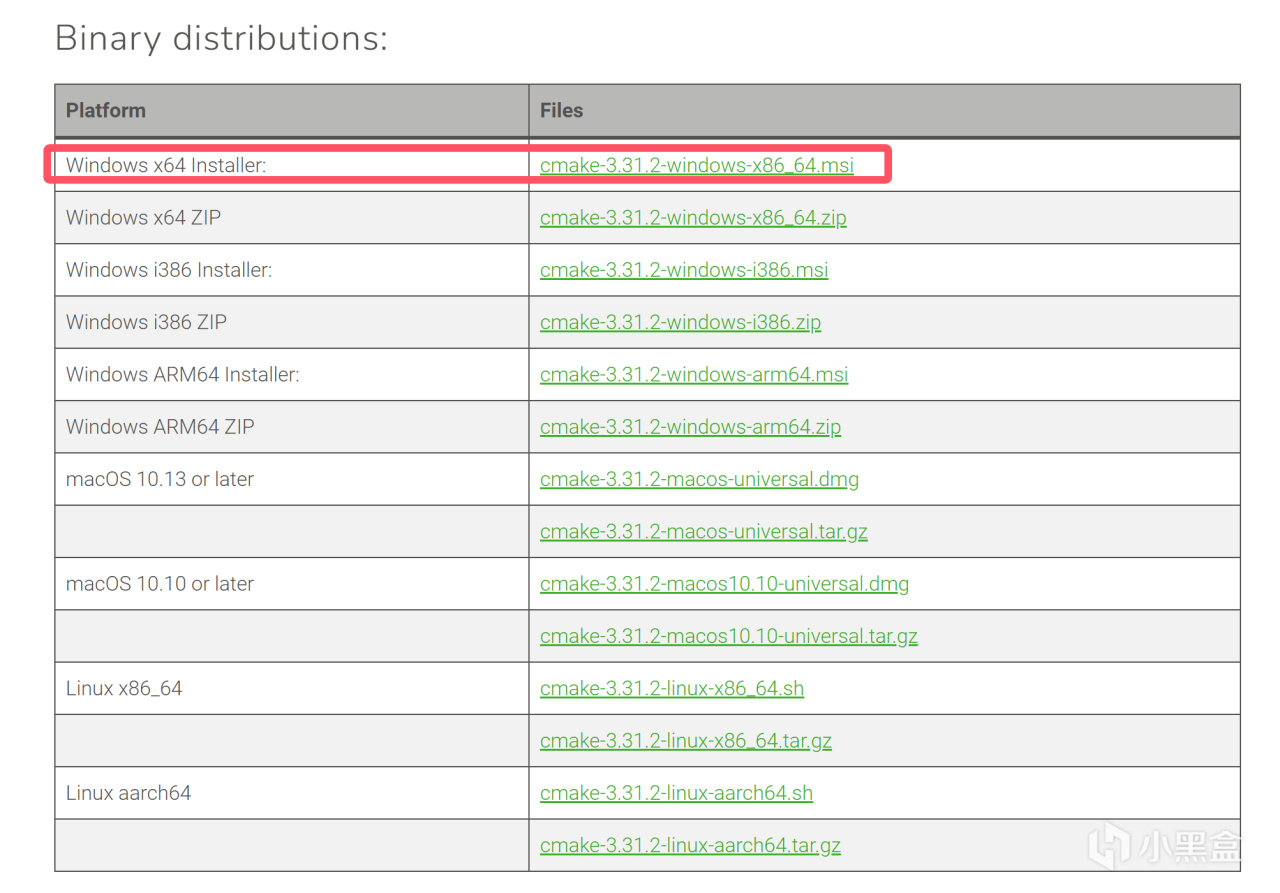Select the cmake-3.31.2-windows-arm64.msi link
The width and height of the screenshot is (1280, 893).
693,375
